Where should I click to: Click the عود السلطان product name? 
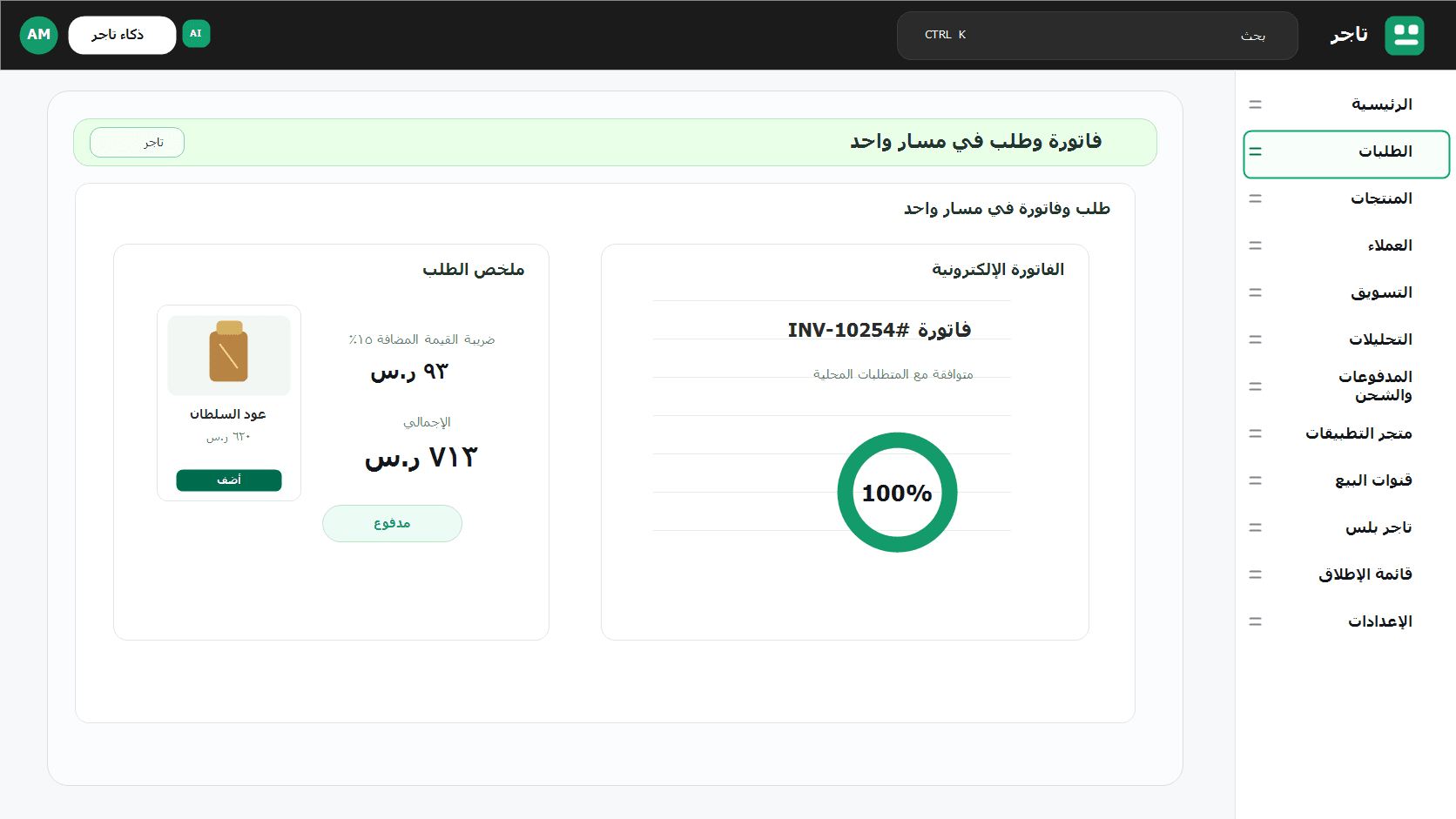(x=228, y=414)
